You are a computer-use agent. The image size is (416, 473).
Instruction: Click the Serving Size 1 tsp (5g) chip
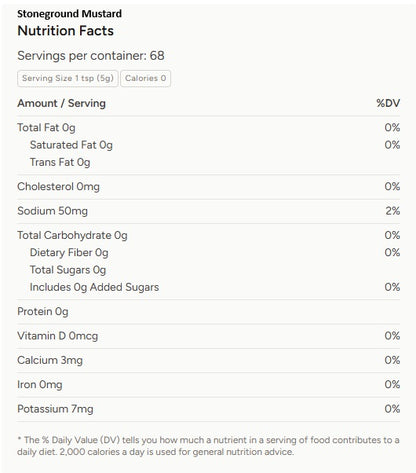[x=68, y=78]
